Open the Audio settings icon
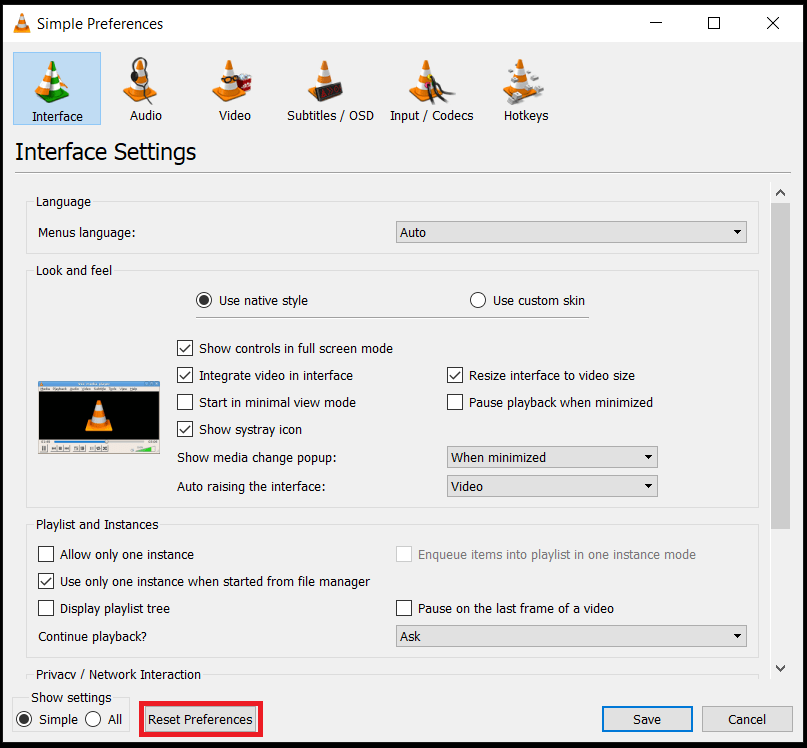Viewport: 807px width, 748px height. click(144, 88)
